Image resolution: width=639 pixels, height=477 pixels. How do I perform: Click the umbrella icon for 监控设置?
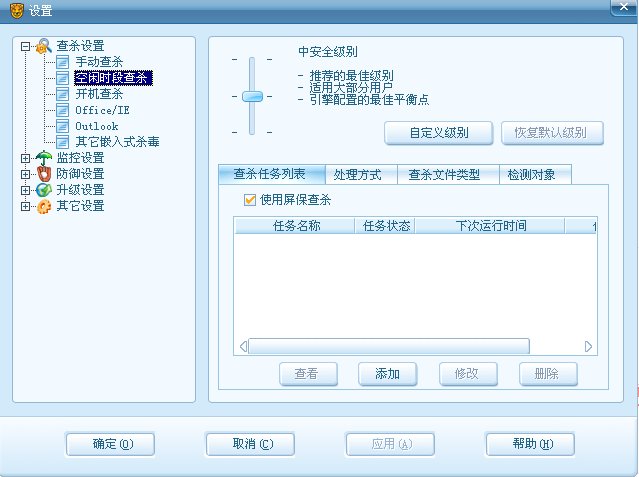click(x=44, y=158)
